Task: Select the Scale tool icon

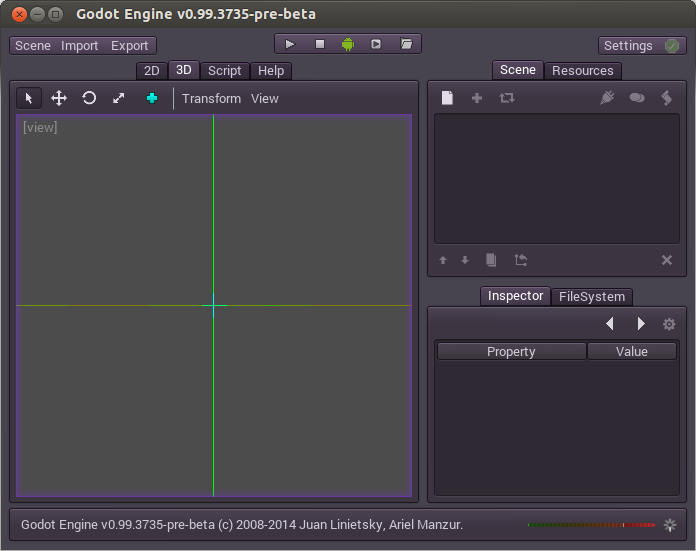Action: click(118, 98)
